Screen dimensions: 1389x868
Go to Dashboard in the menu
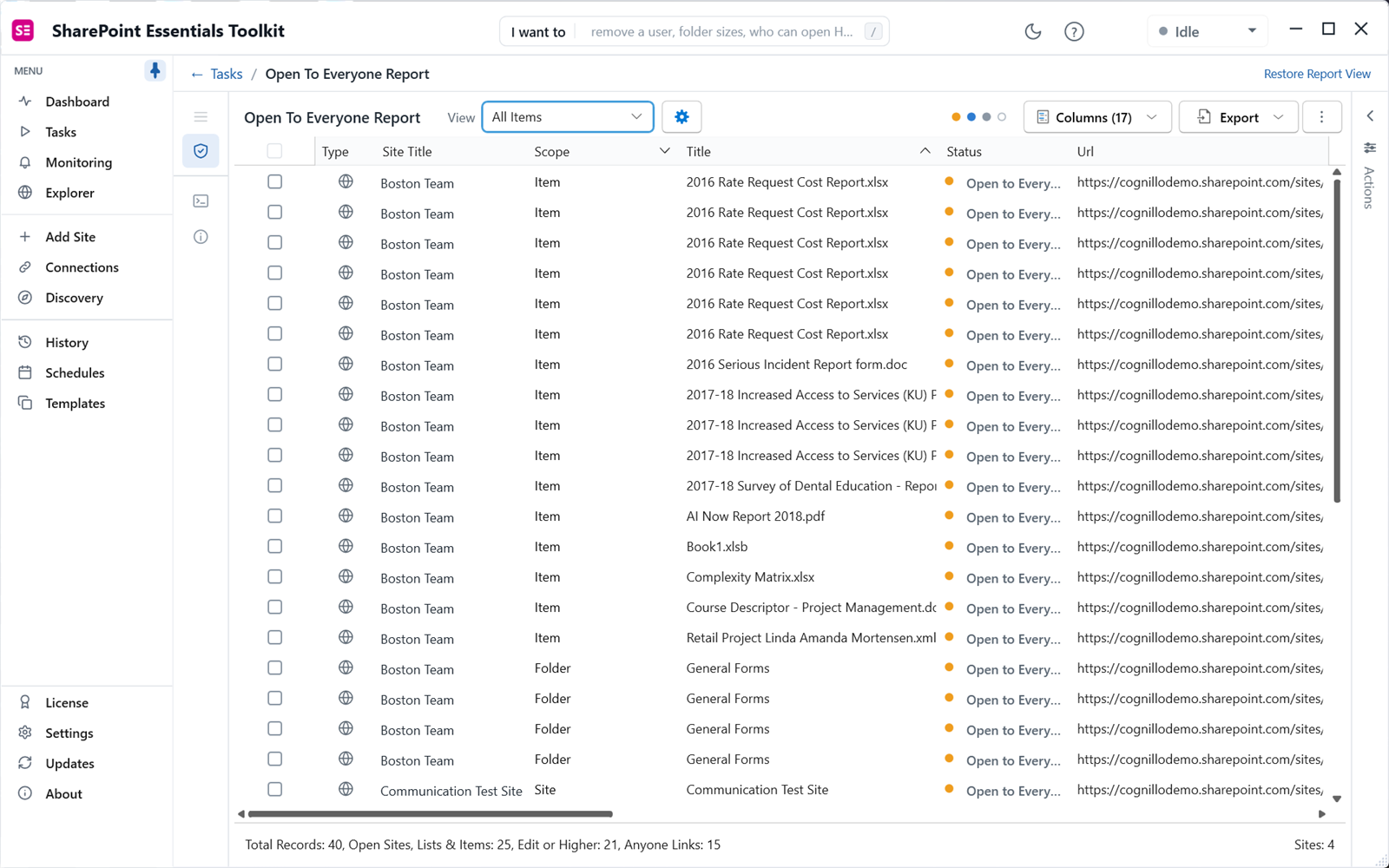(77, 102)
